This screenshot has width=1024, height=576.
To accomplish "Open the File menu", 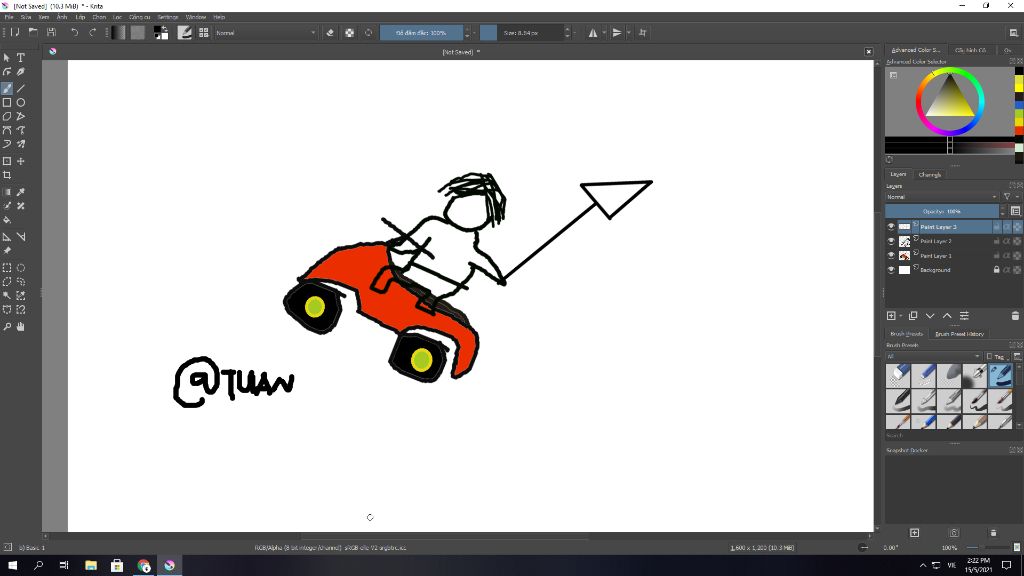I will click(8, 17).
